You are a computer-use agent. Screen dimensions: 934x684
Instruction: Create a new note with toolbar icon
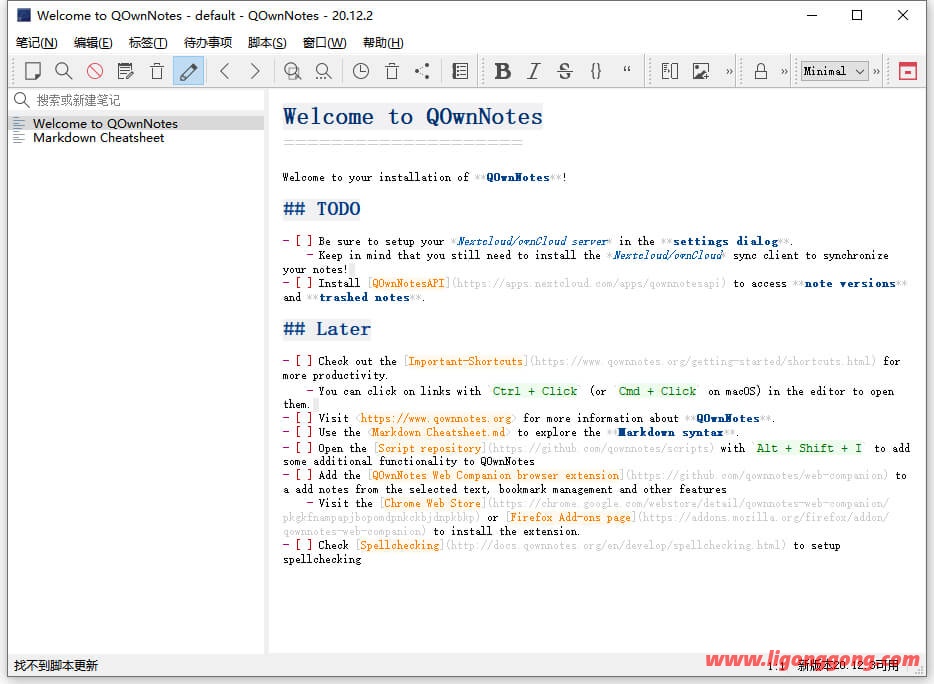click(32, 71)
